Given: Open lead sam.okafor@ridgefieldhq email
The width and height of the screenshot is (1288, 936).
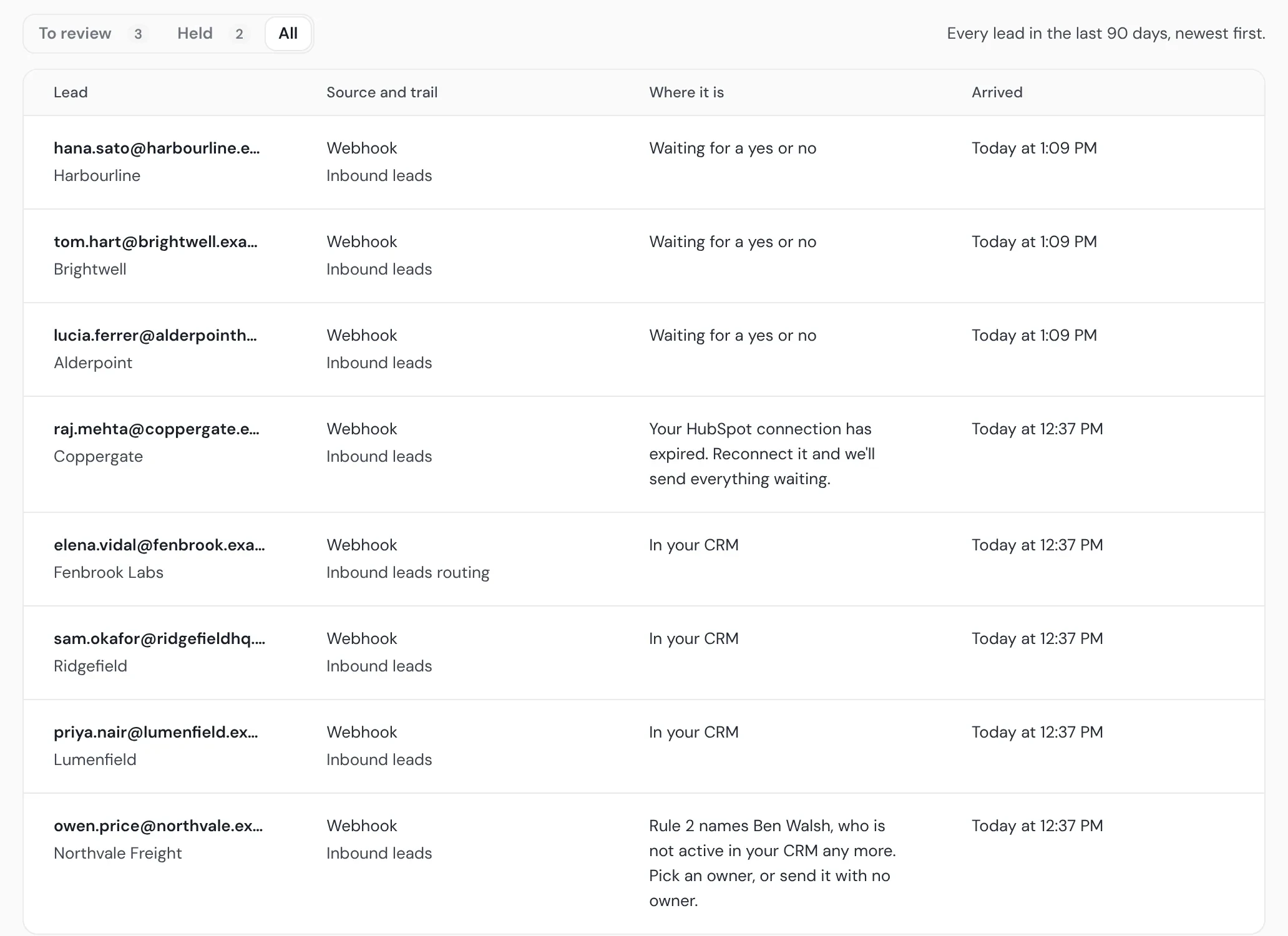Looking at the screenshot, I should (159, 638).
